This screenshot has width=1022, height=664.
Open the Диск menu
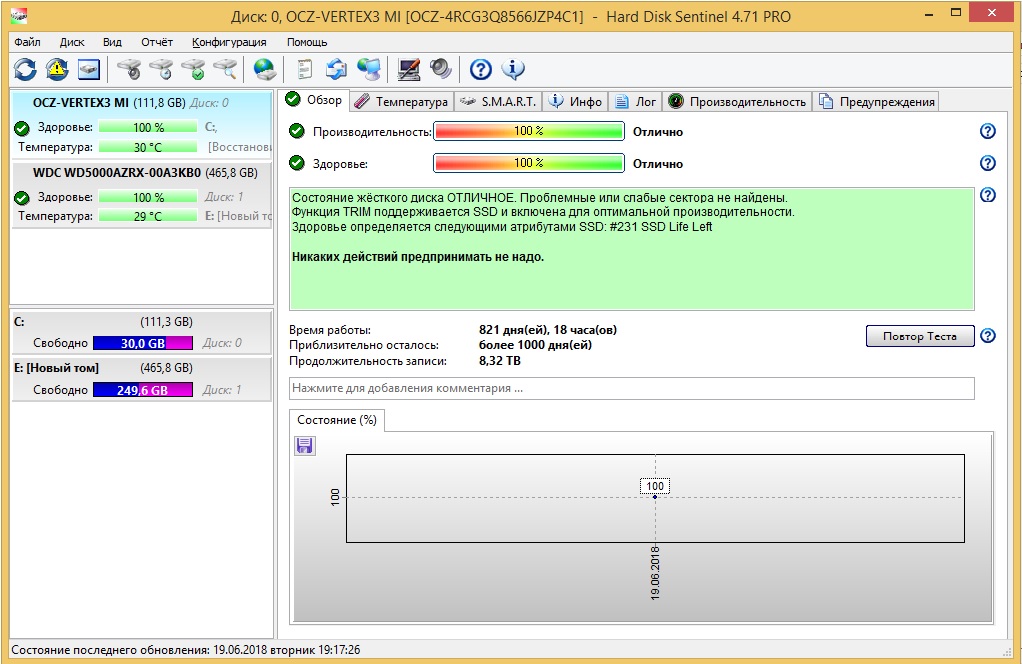tap(72, 42)
